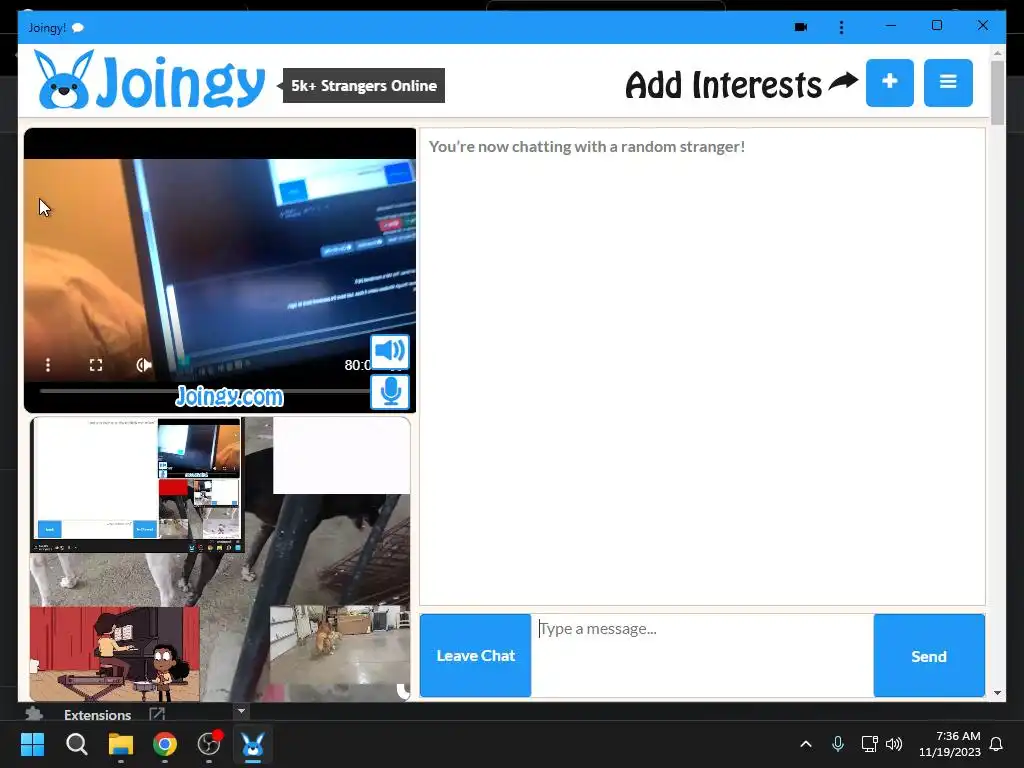Viewport: 1024px width, 768px height.
Task: Open the Extensions pop-out icon in the background window
Action: 157,713
